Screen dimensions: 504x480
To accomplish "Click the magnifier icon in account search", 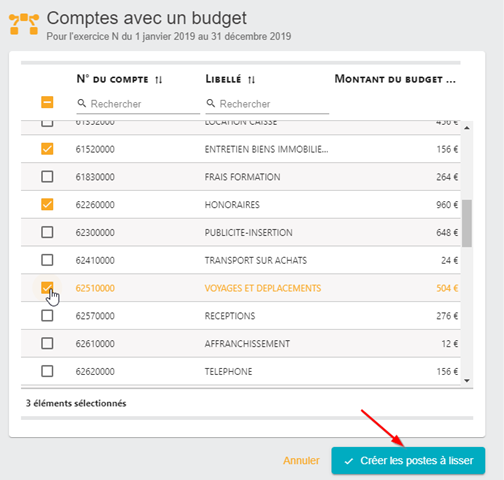I will pos(82,103).
